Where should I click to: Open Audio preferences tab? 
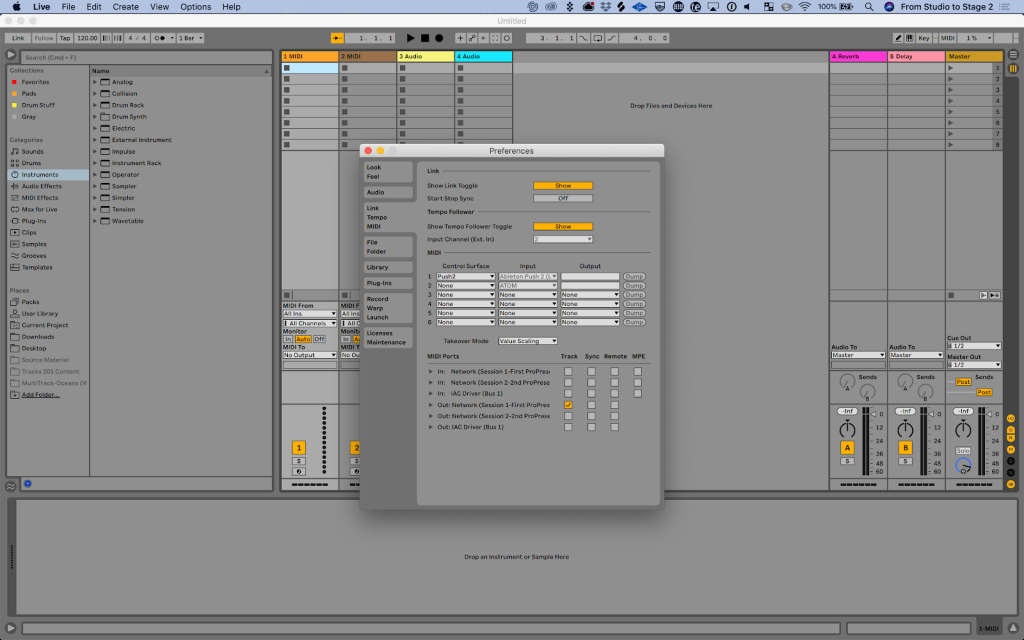point(388,193)
